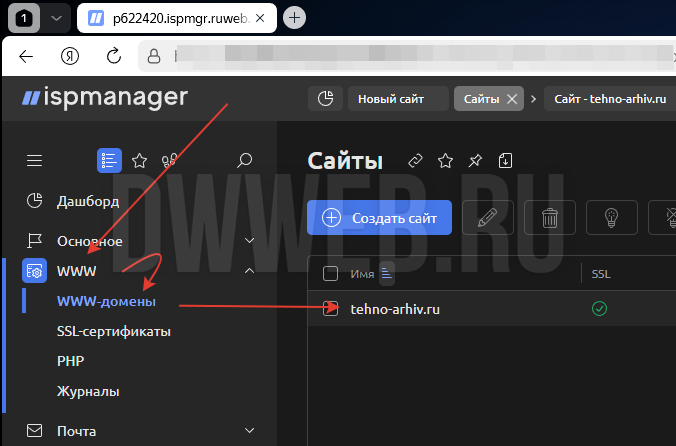
Task: Open PHP section in sidebar
Action: 70,361
